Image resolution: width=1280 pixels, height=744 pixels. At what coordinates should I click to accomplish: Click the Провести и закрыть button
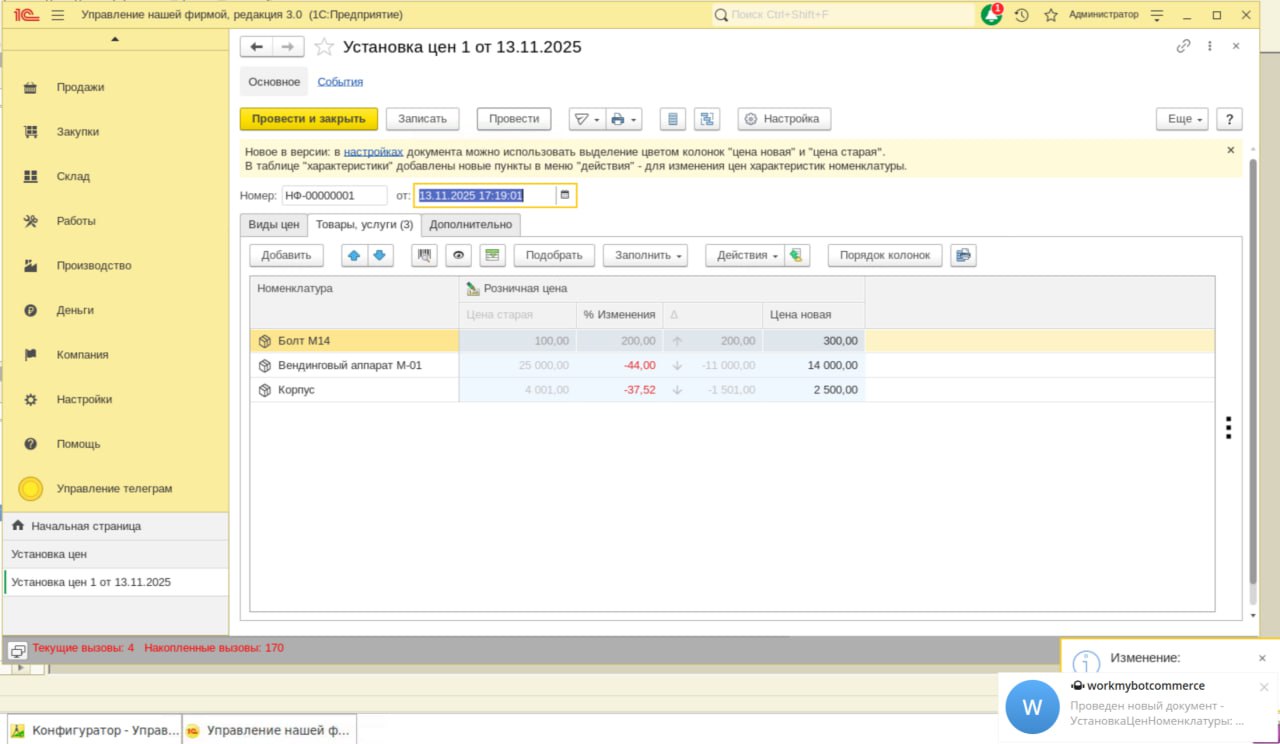tap(308, 119)
